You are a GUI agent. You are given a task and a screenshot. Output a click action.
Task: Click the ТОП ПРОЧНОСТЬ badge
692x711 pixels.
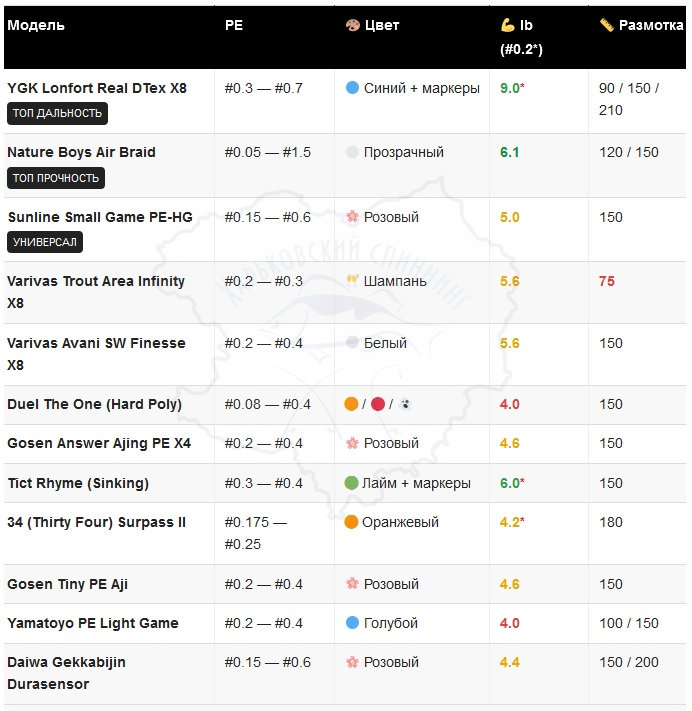(x=56, y=178)
